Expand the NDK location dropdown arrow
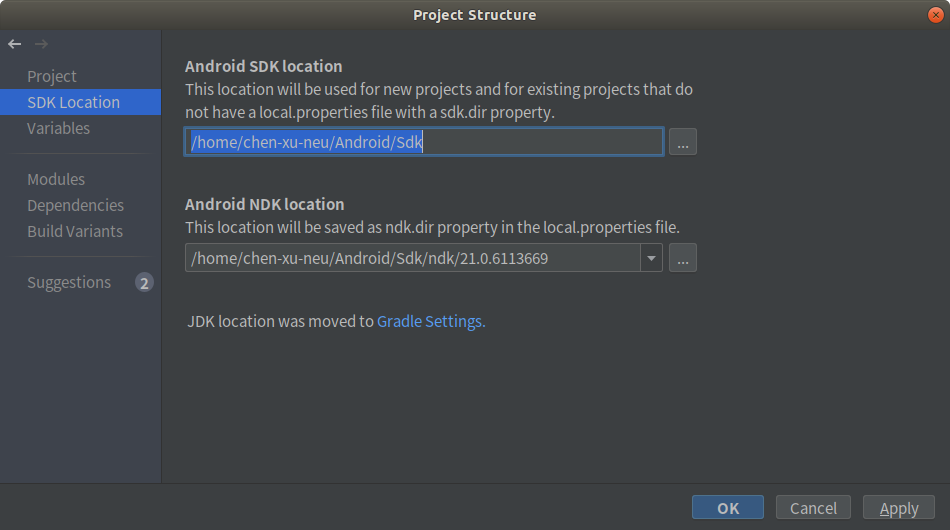Screen dimensions: 950x530 pos(651,258)
